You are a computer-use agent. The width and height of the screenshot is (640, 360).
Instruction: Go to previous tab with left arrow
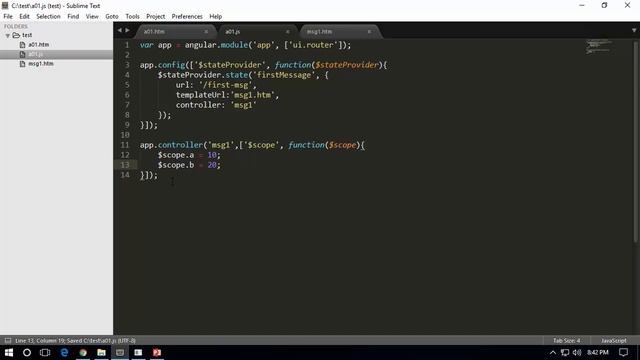point(120,30)
